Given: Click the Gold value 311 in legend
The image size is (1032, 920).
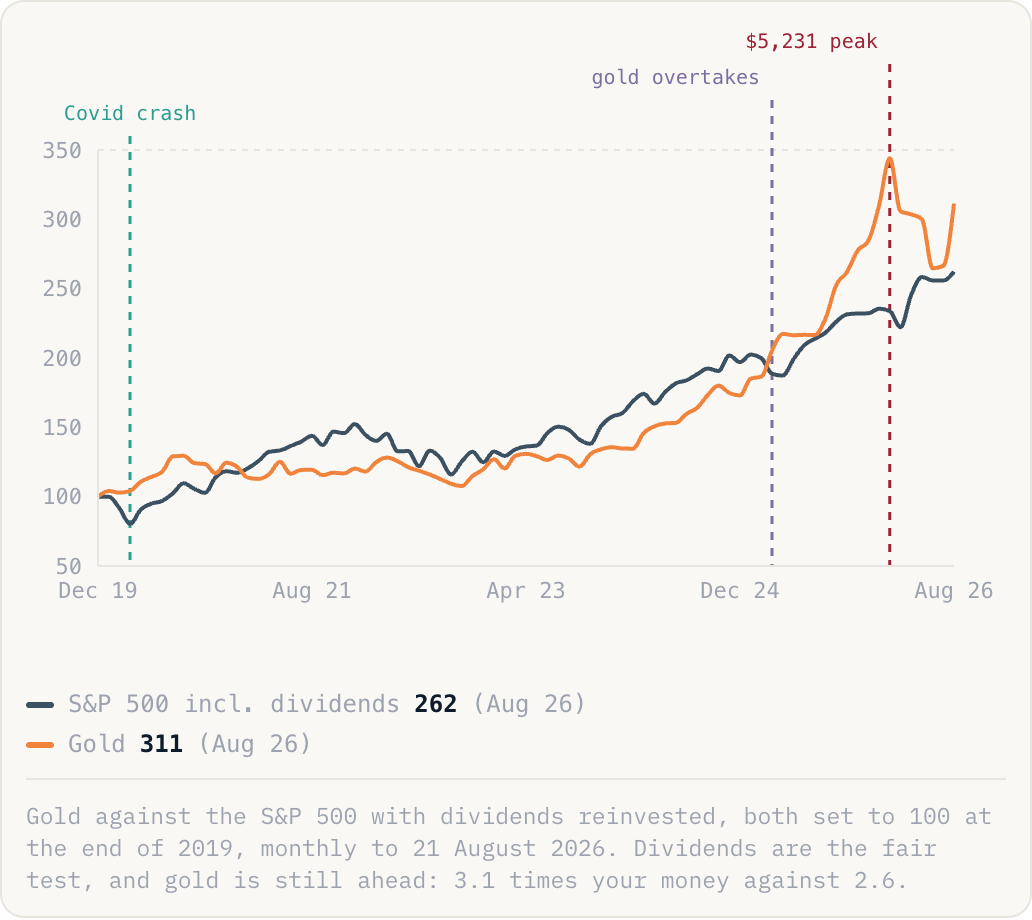Looking at the screenshot, I should click(161, 744).
